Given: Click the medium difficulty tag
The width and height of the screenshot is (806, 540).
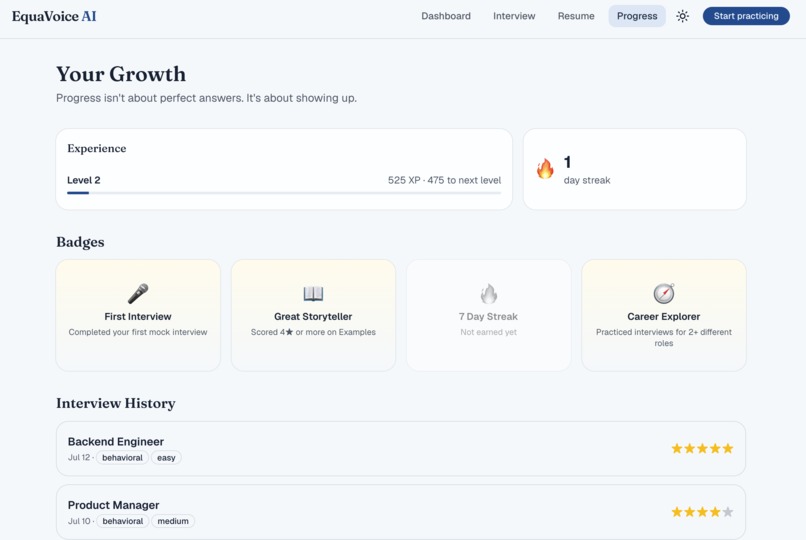Looking at the screenshot, I should [x=173, y=521].
